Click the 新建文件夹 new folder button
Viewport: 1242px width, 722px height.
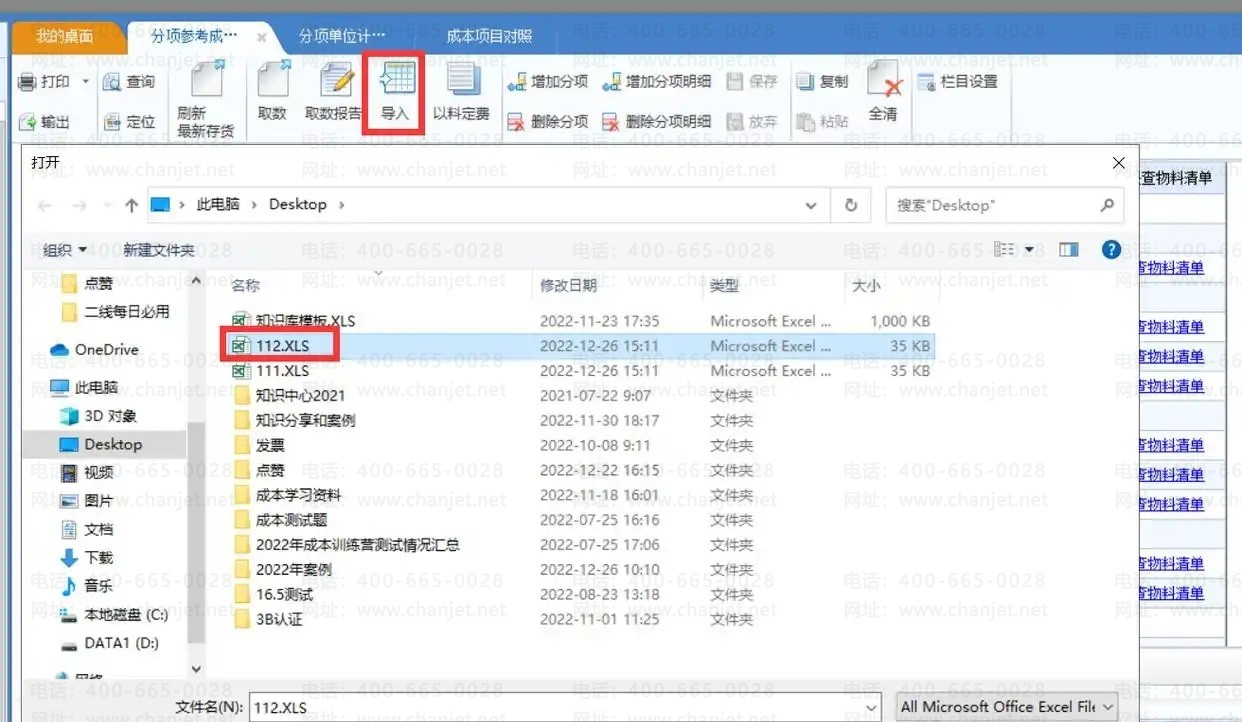tap(158, 250)
